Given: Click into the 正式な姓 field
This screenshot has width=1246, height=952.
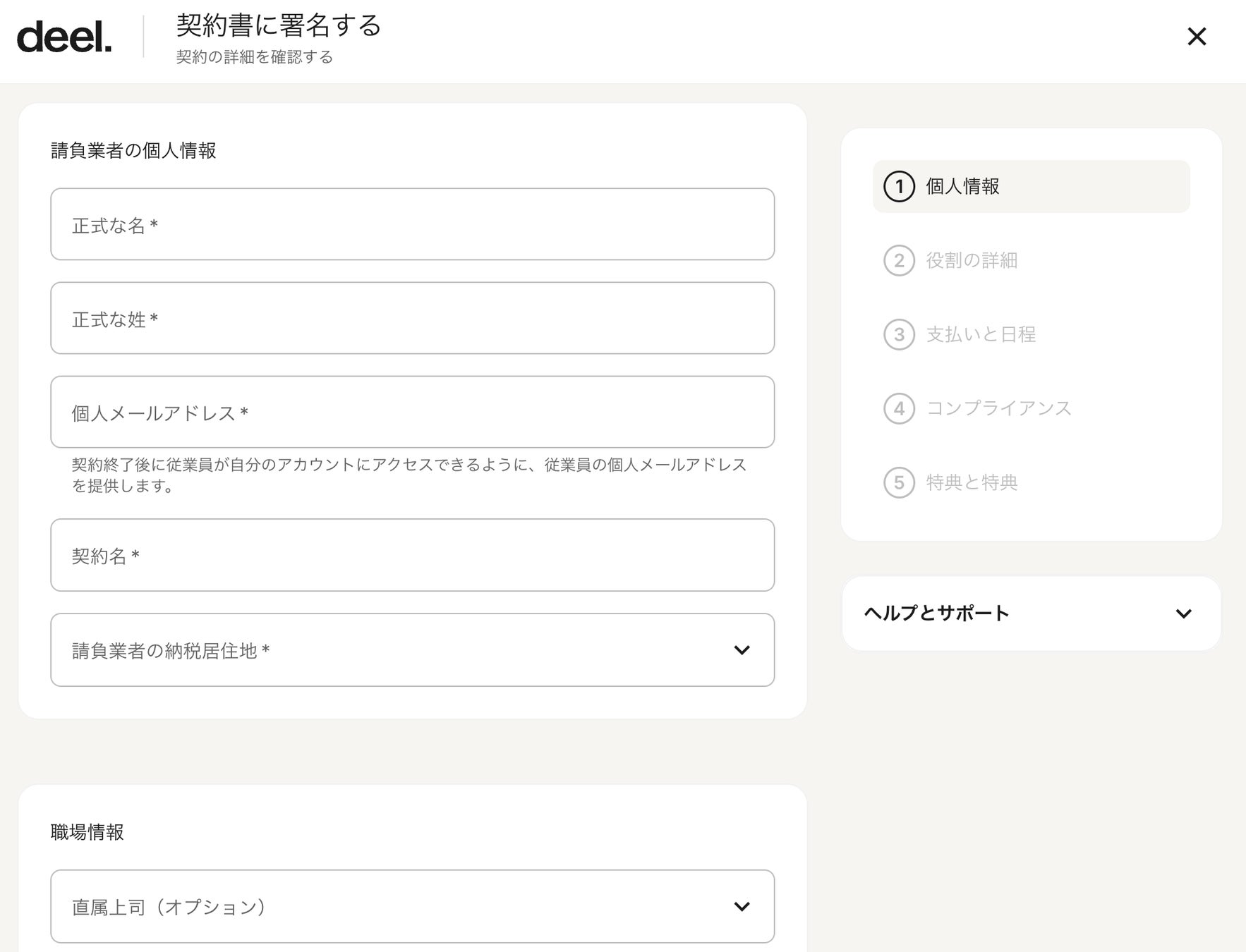Looking at the screenshot, I should [412, 319].
